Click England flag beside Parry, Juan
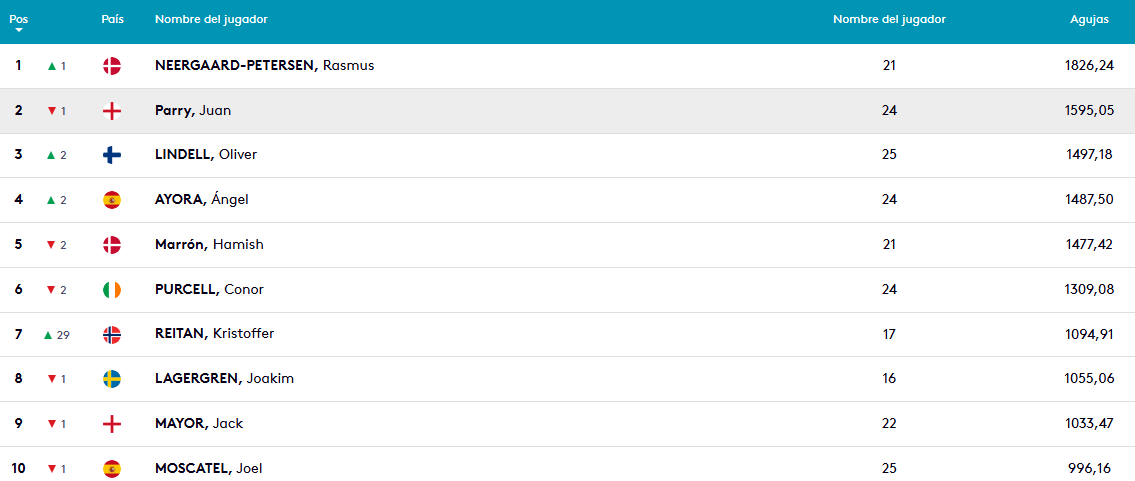 112,111
